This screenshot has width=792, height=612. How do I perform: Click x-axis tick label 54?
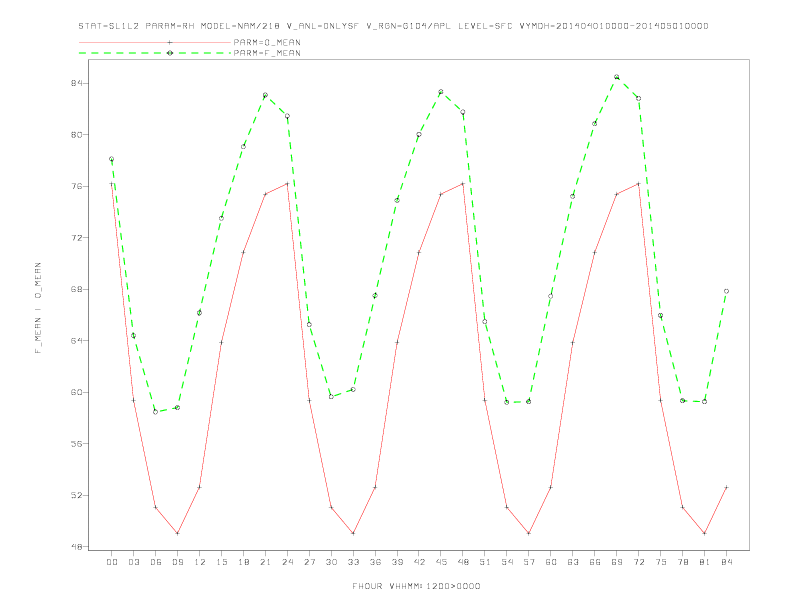(507, 562)
